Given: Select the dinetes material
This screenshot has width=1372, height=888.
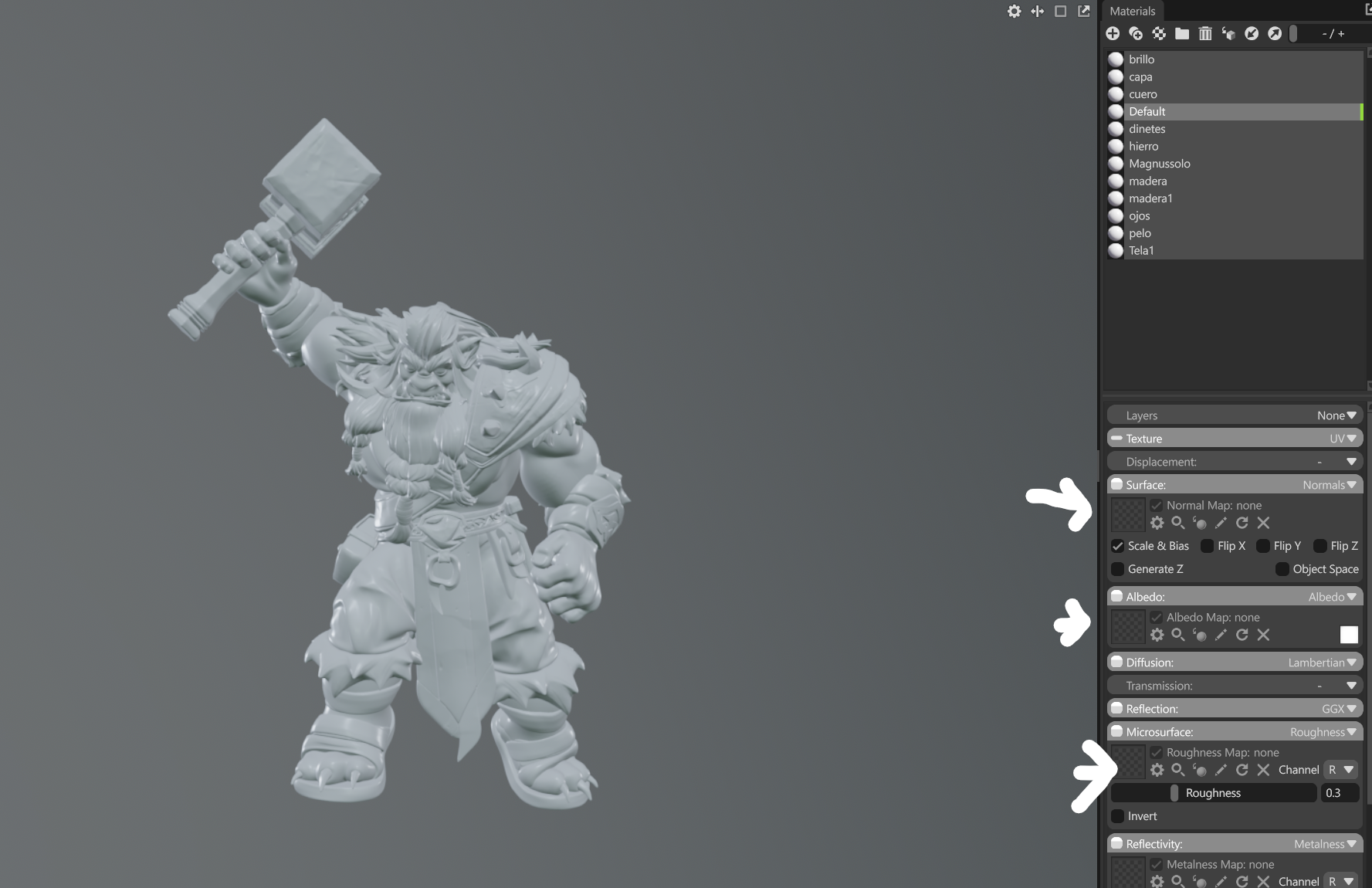Looking at the screenshot, I should (1235, 129).
